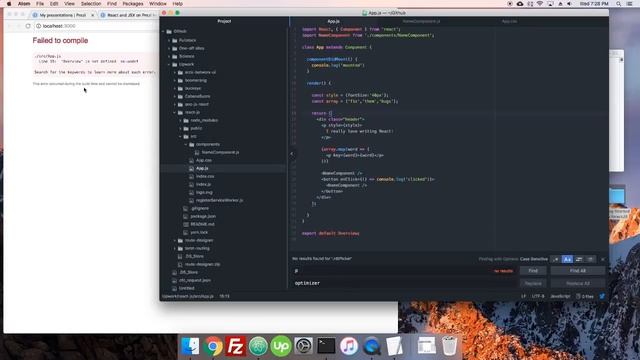Focus the replace field containing 'optimizer'
The height and width of the screenshot is (360, 640).
[x=404, y=283]
